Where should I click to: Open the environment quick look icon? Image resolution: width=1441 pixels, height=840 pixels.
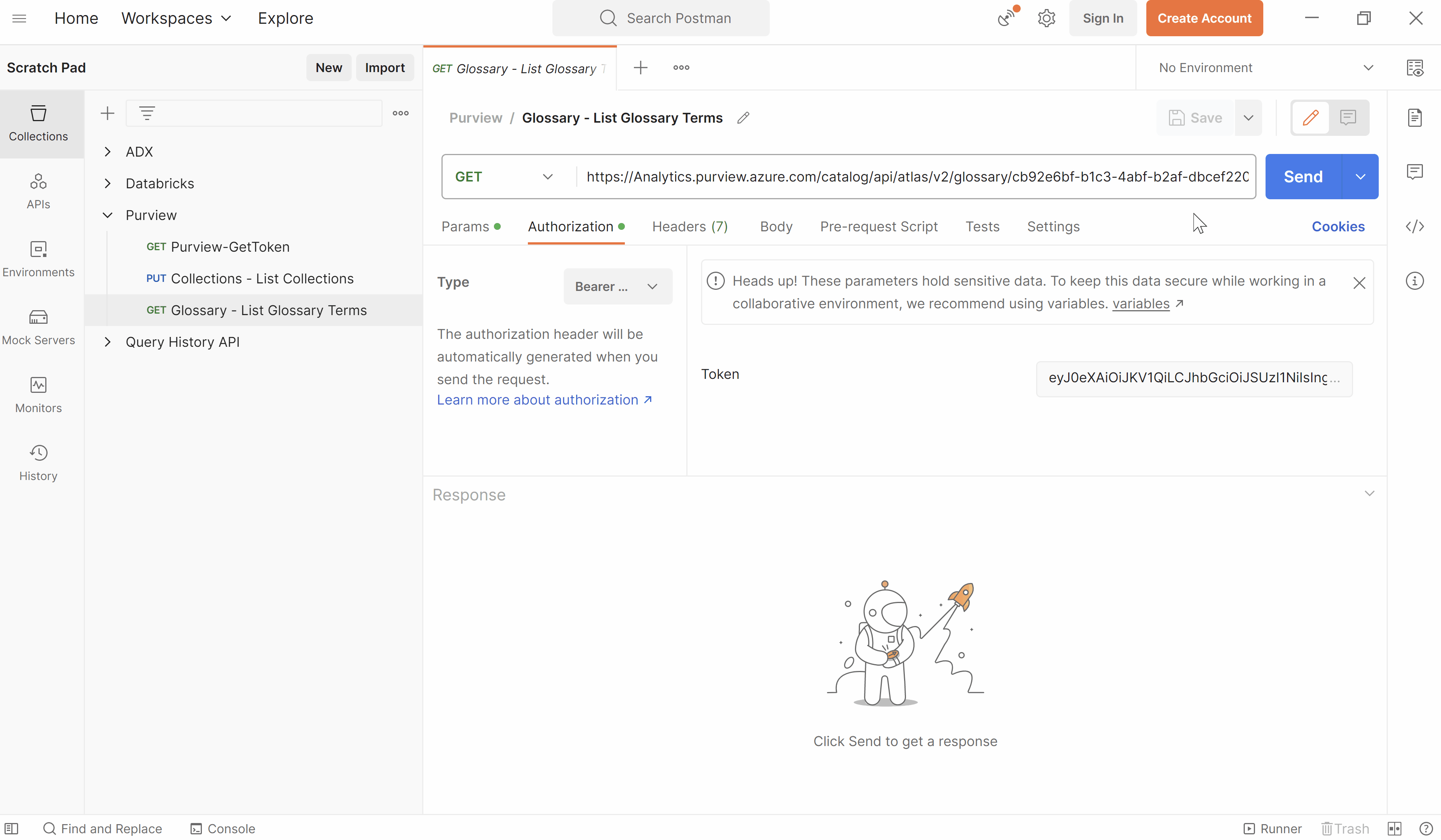point(1415,68)
